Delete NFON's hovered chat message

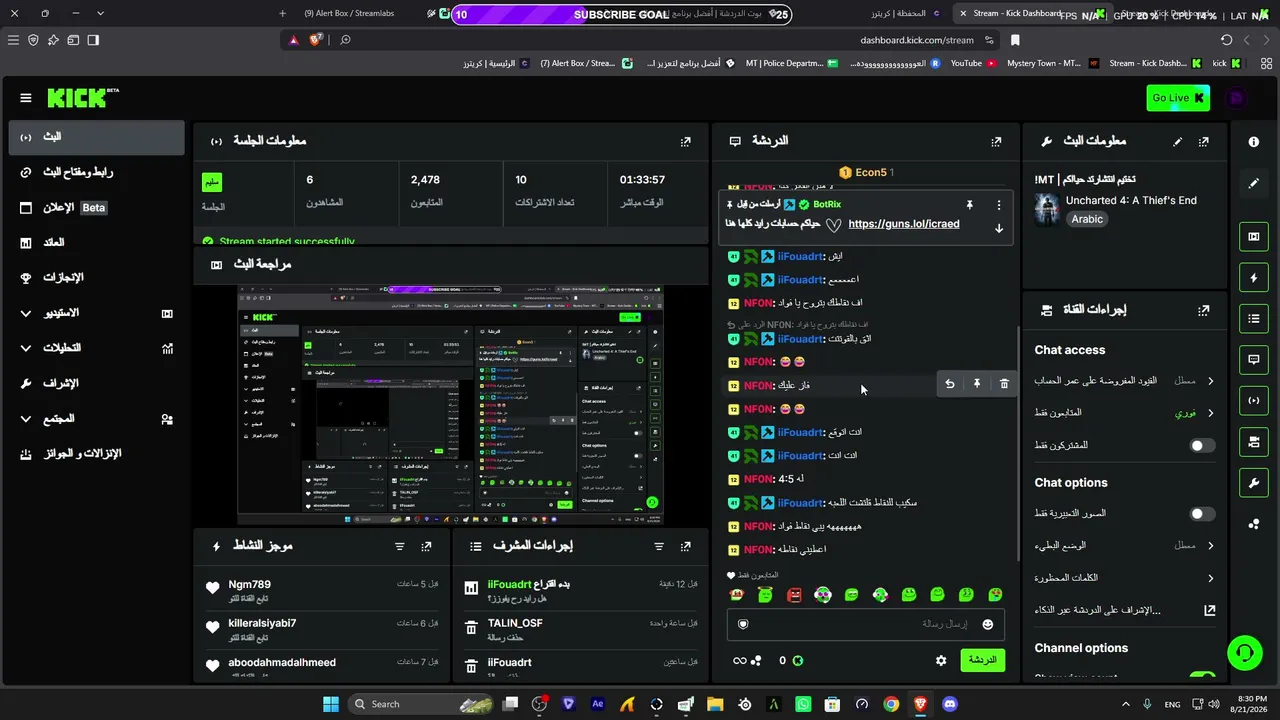[1004, 384]
